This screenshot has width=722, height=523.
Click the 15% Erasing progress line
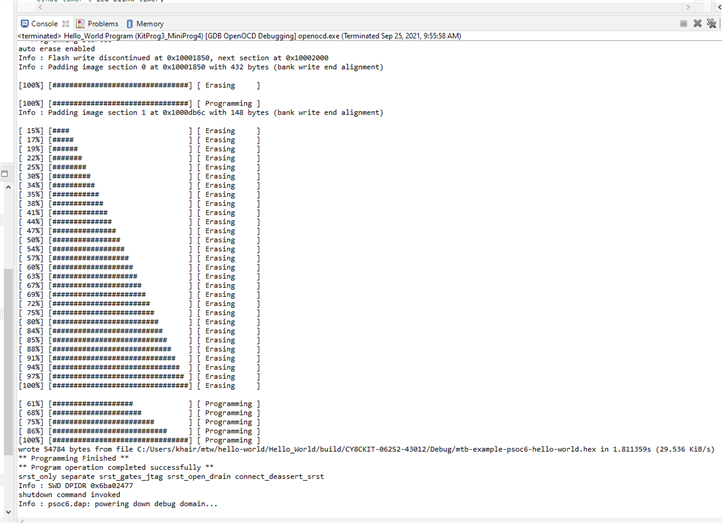pos(139,131)
